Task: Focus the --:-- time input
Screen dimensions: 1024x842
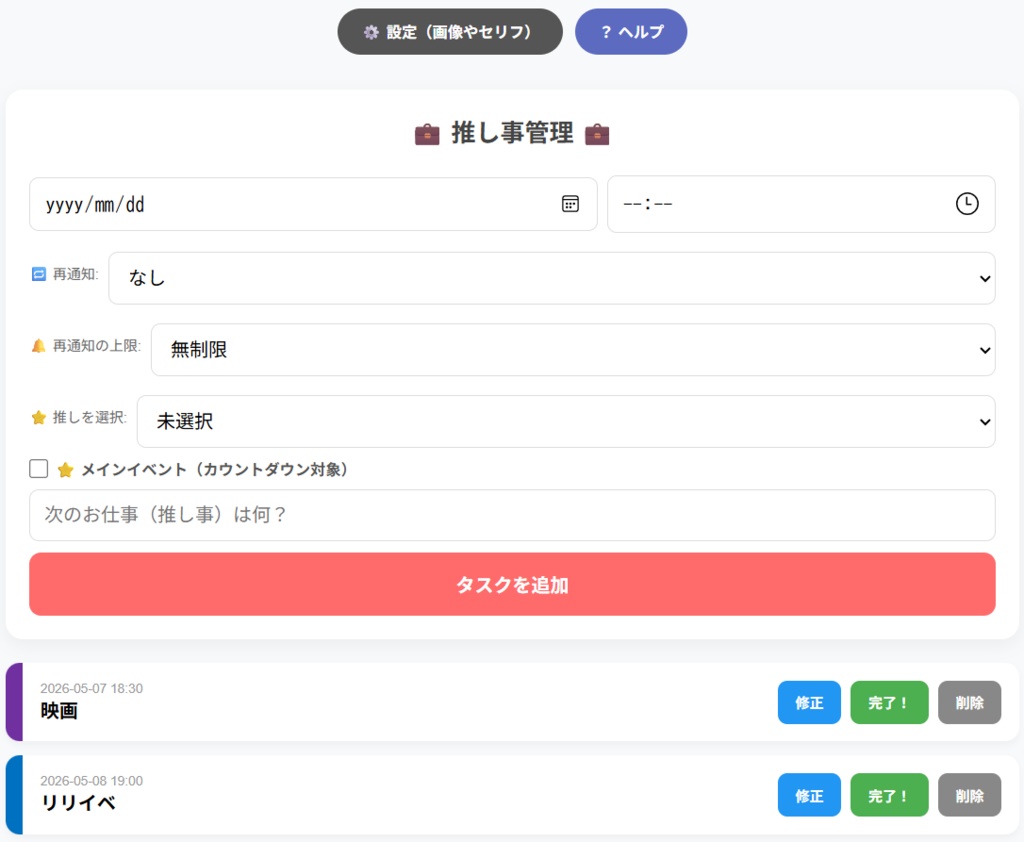Action: pos(801,204)
